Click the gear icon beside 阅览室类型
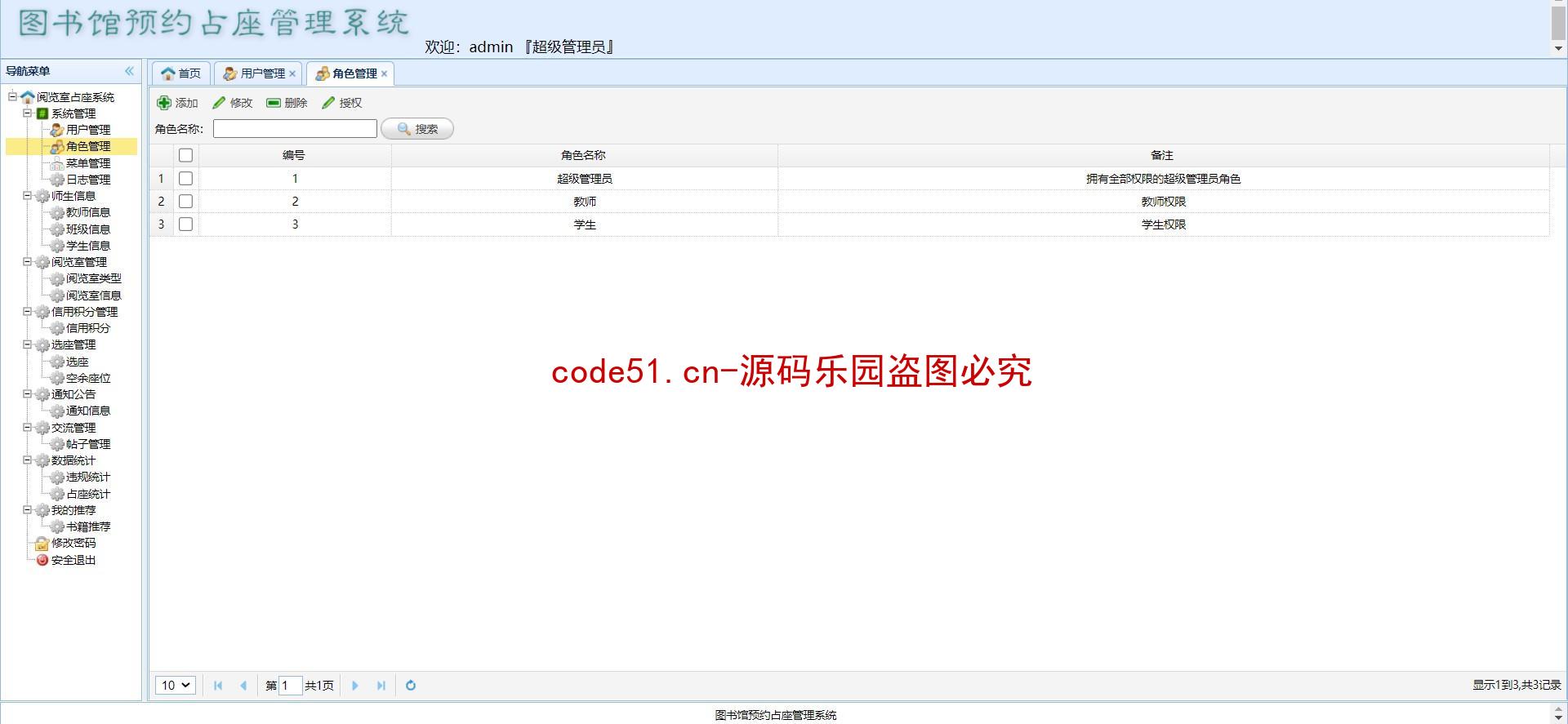The width and height of the screenshot is (1568, 724). pyautogui.click(x=57, y=279)
